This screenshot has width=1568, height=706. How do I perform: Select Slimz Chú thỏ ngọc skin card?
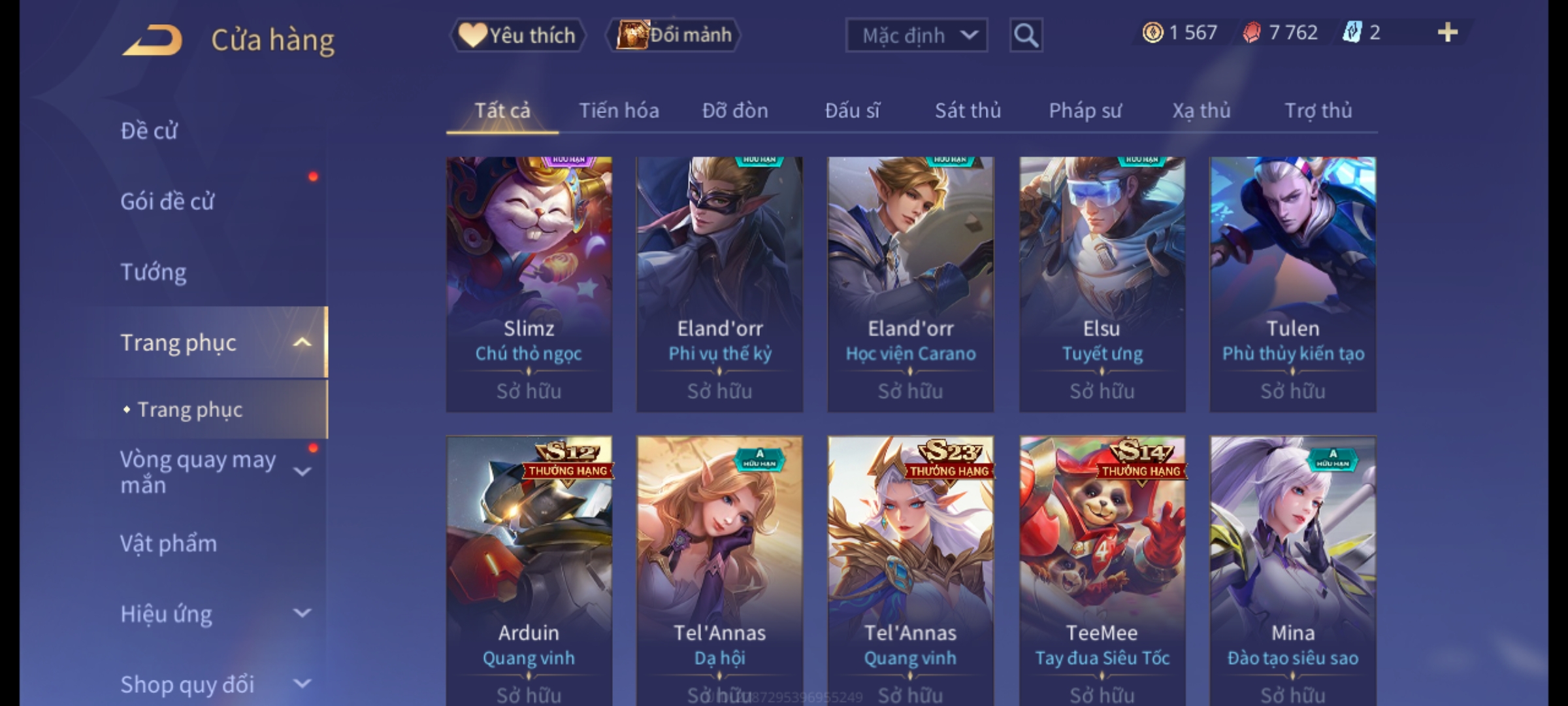pos(529,284)
